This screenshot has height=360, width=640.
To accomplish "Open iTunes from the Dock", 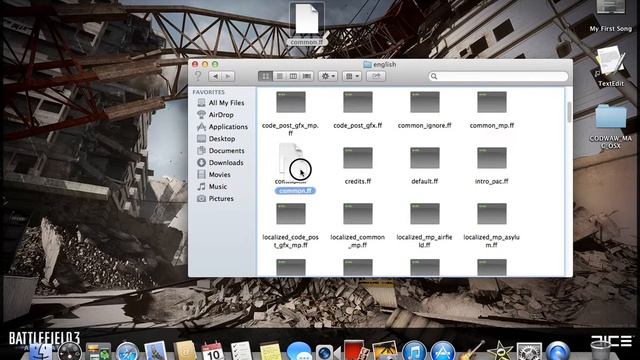I will (414, 351).
